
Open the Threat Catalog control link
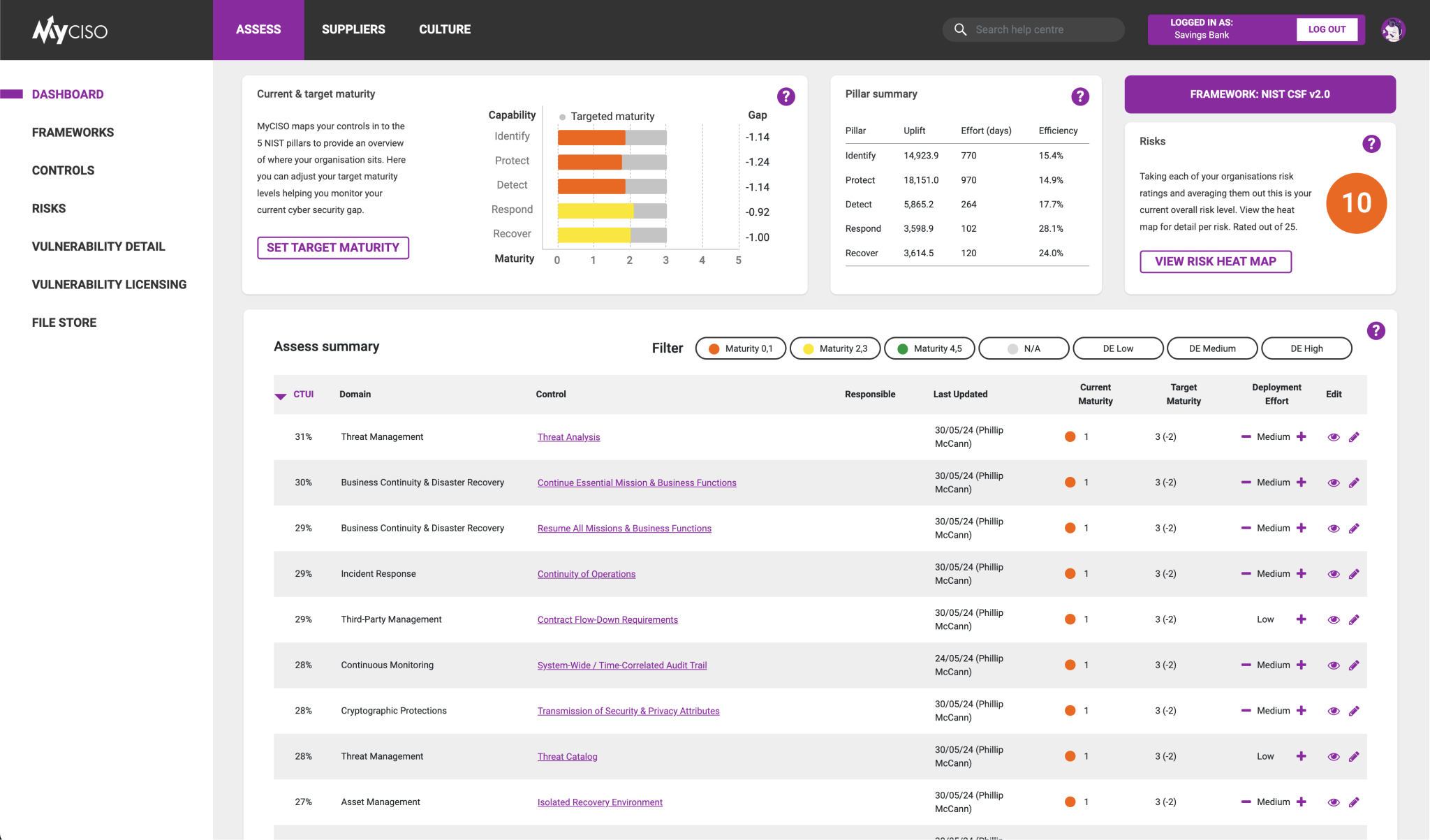(x=567, y=756)
